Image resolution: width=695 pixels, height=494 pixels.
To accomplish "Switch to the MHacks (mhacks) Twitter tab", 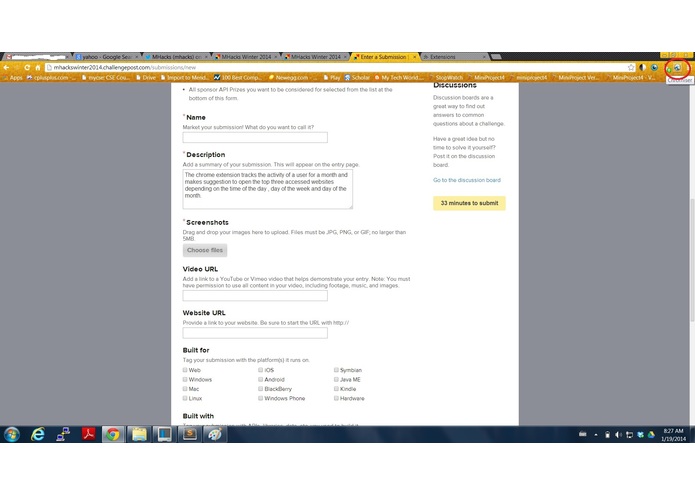I will 176,57.
